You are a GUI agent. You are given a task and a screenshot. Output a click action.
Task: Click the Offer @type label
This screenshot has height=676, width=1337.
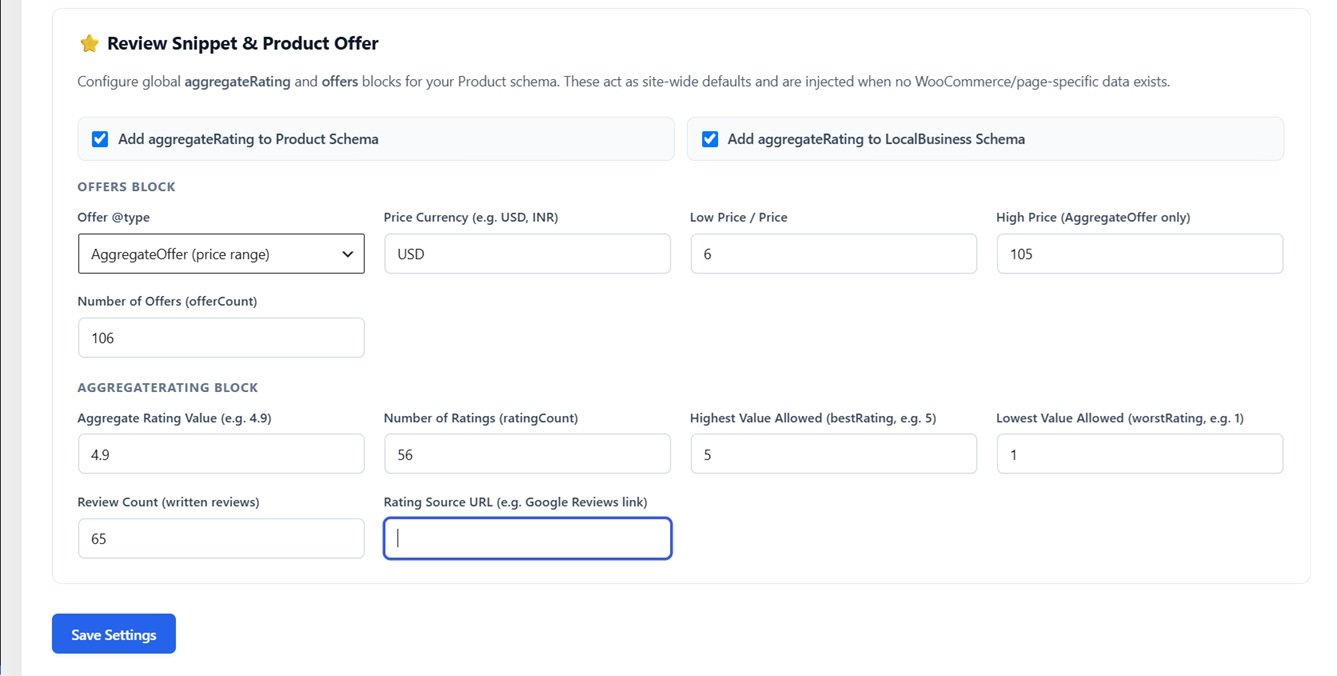click(x=114, y=217)
